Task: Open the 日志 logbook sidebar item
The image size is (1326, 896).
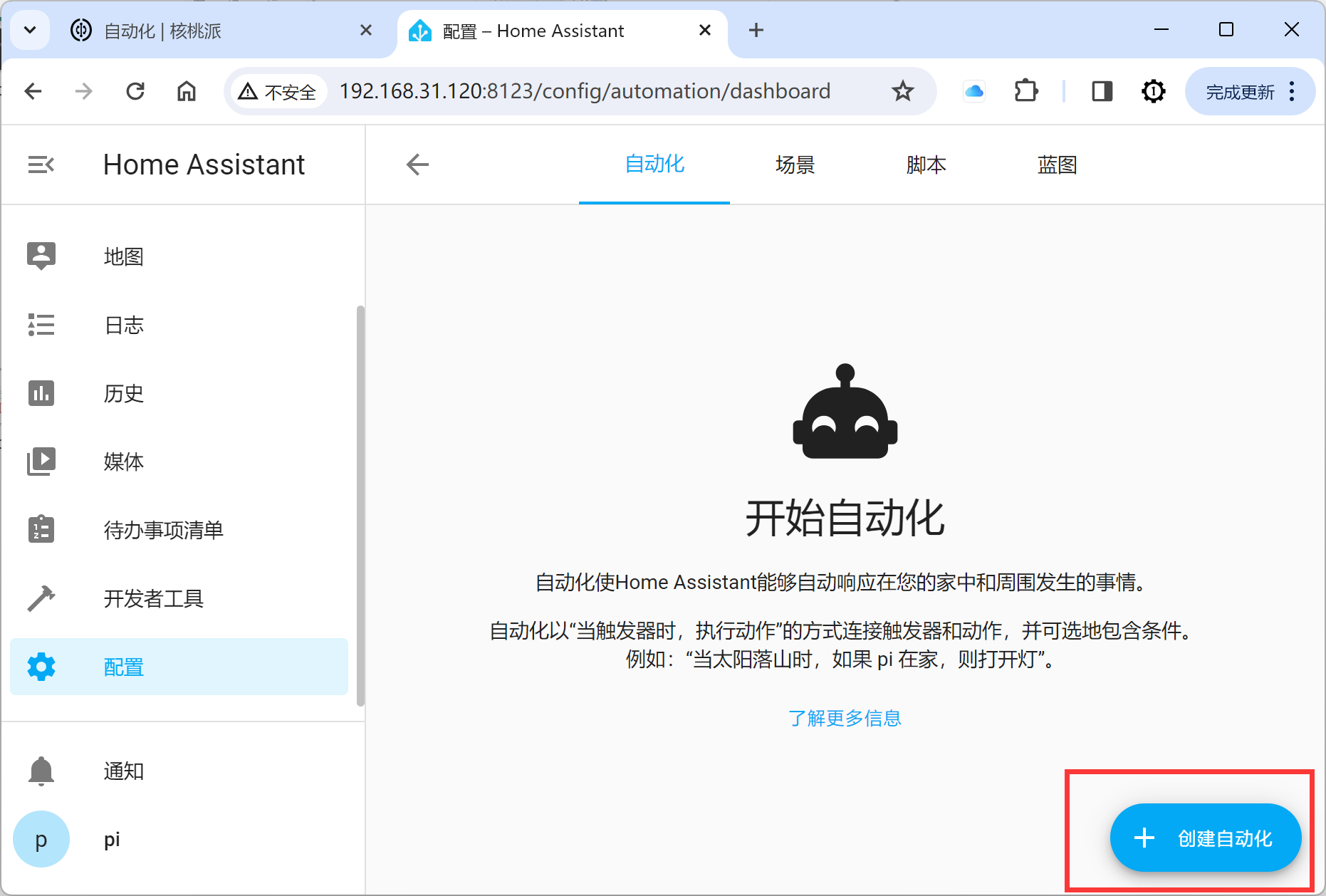Action: (179, 325)
